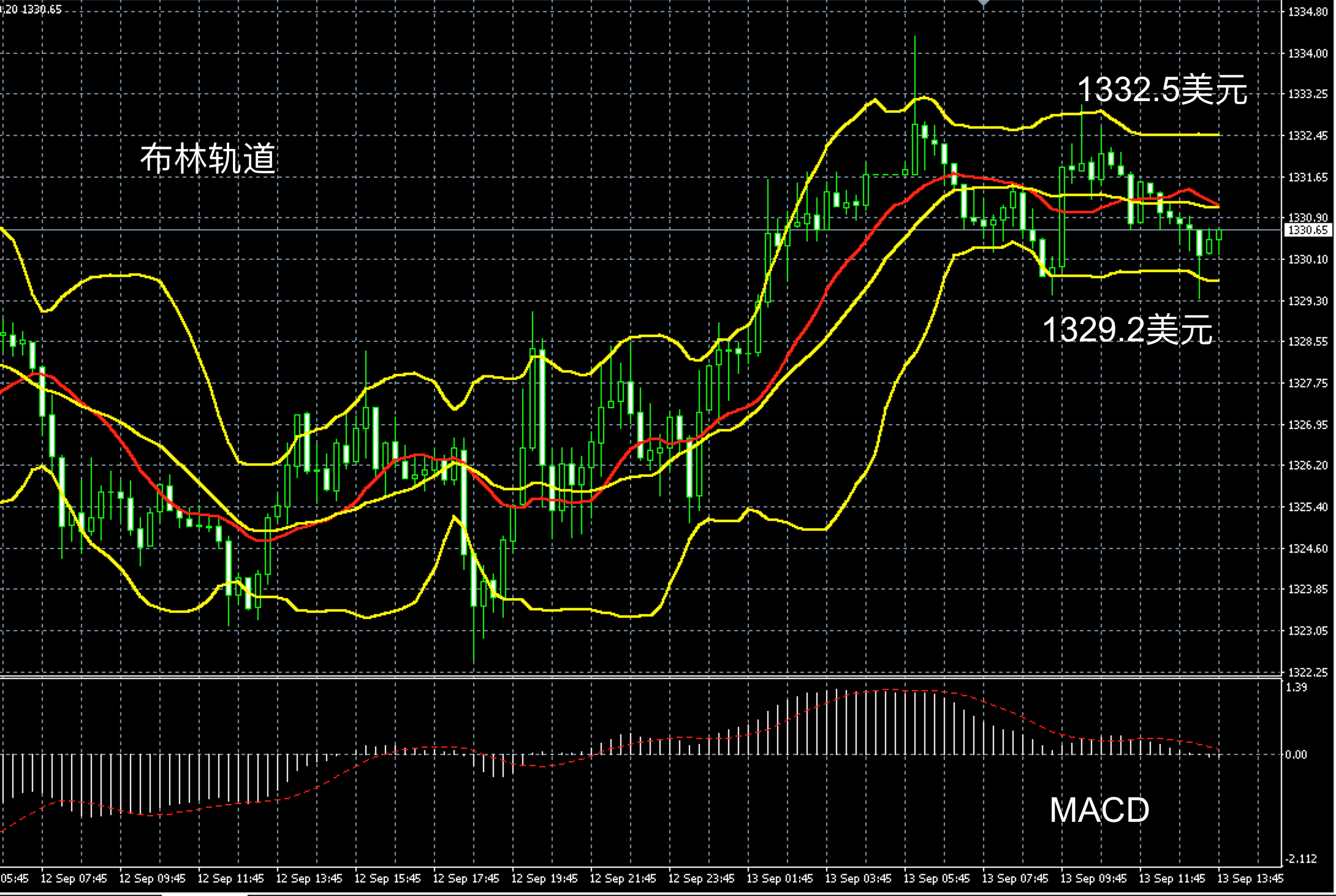Click 1330.10 on the price scale
1336x896 pixels.
[x=1307, y=260]
